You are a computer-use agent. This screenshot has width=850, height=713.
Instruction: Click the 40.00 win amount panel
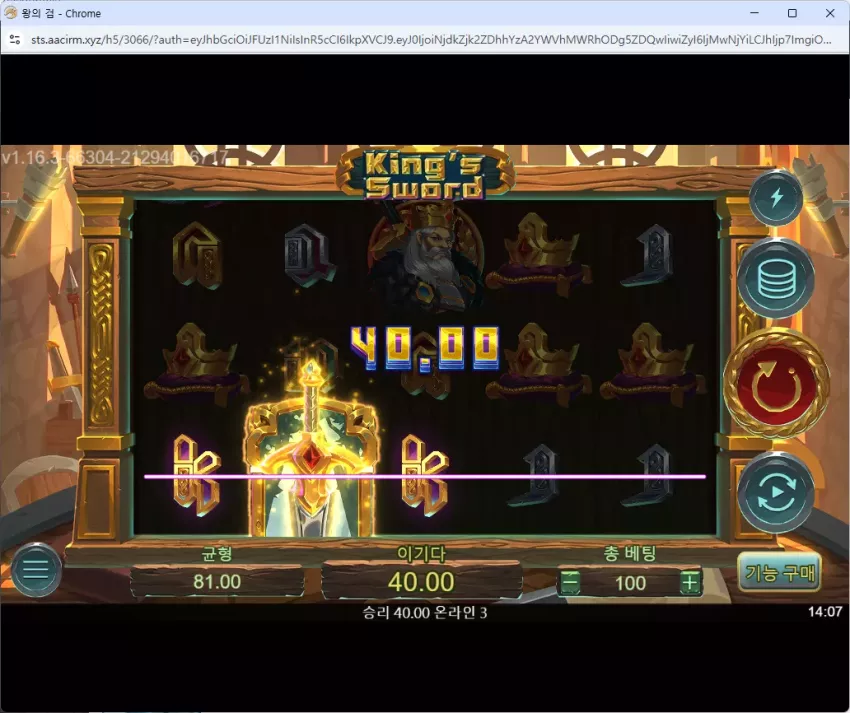tap(421, 581)
